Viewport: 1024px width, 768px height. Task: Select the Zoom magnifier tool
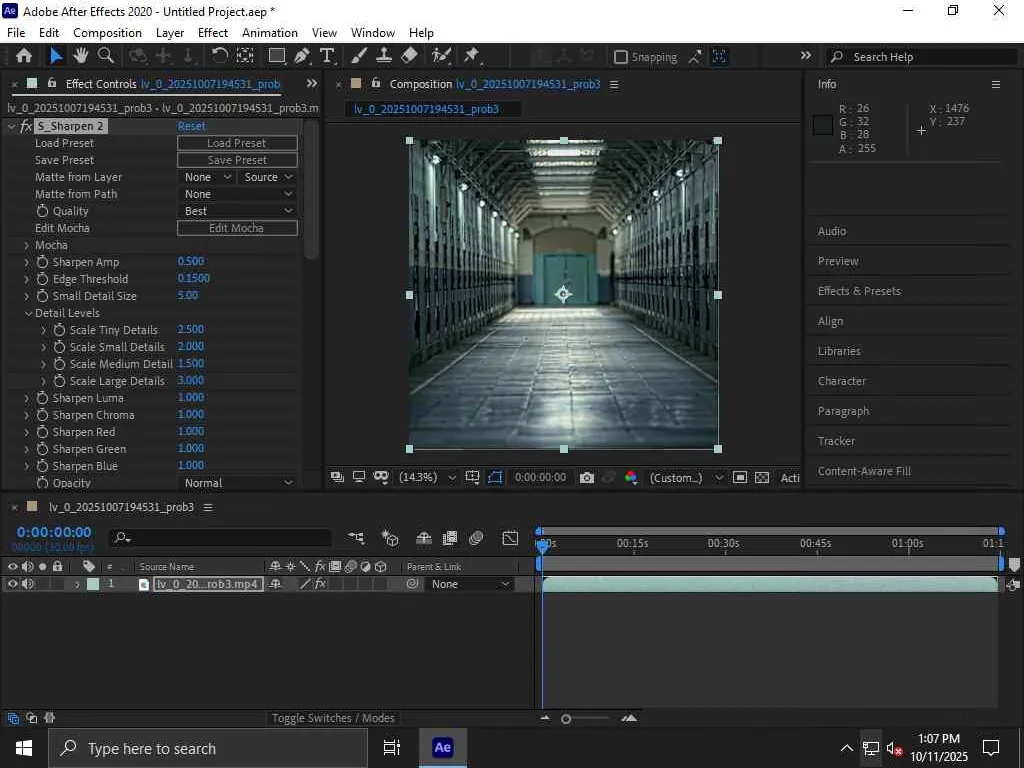click(x=105, y=56)
